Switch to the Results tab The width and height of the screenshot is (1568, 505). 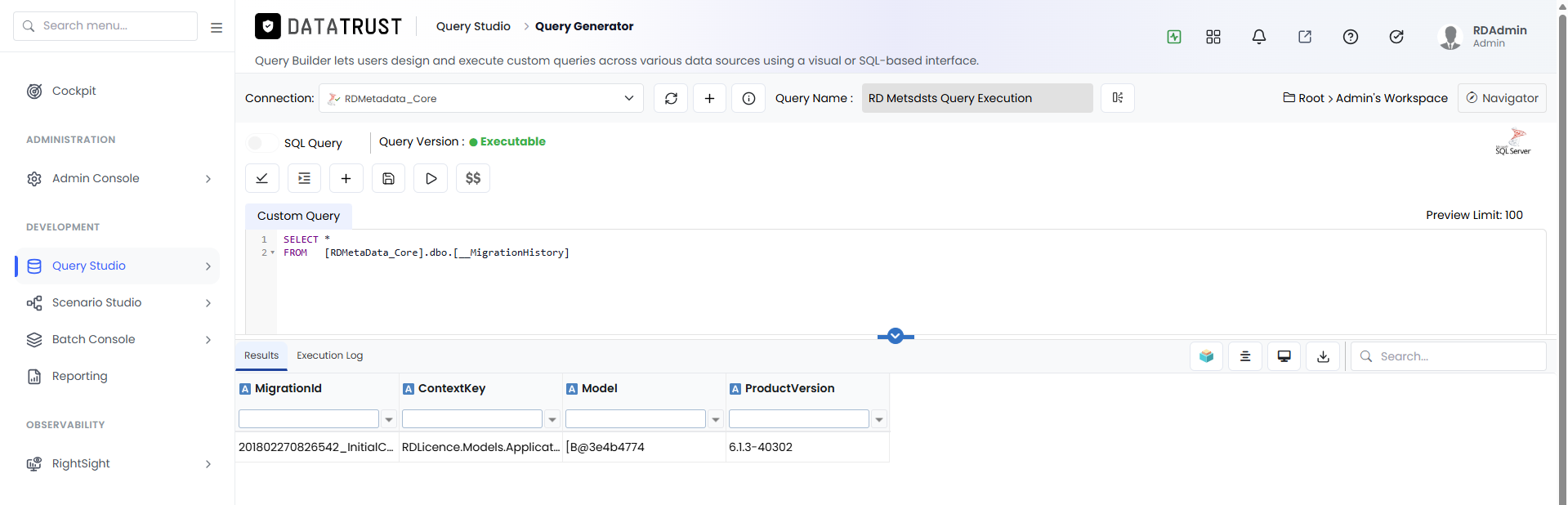coord(261,355)
